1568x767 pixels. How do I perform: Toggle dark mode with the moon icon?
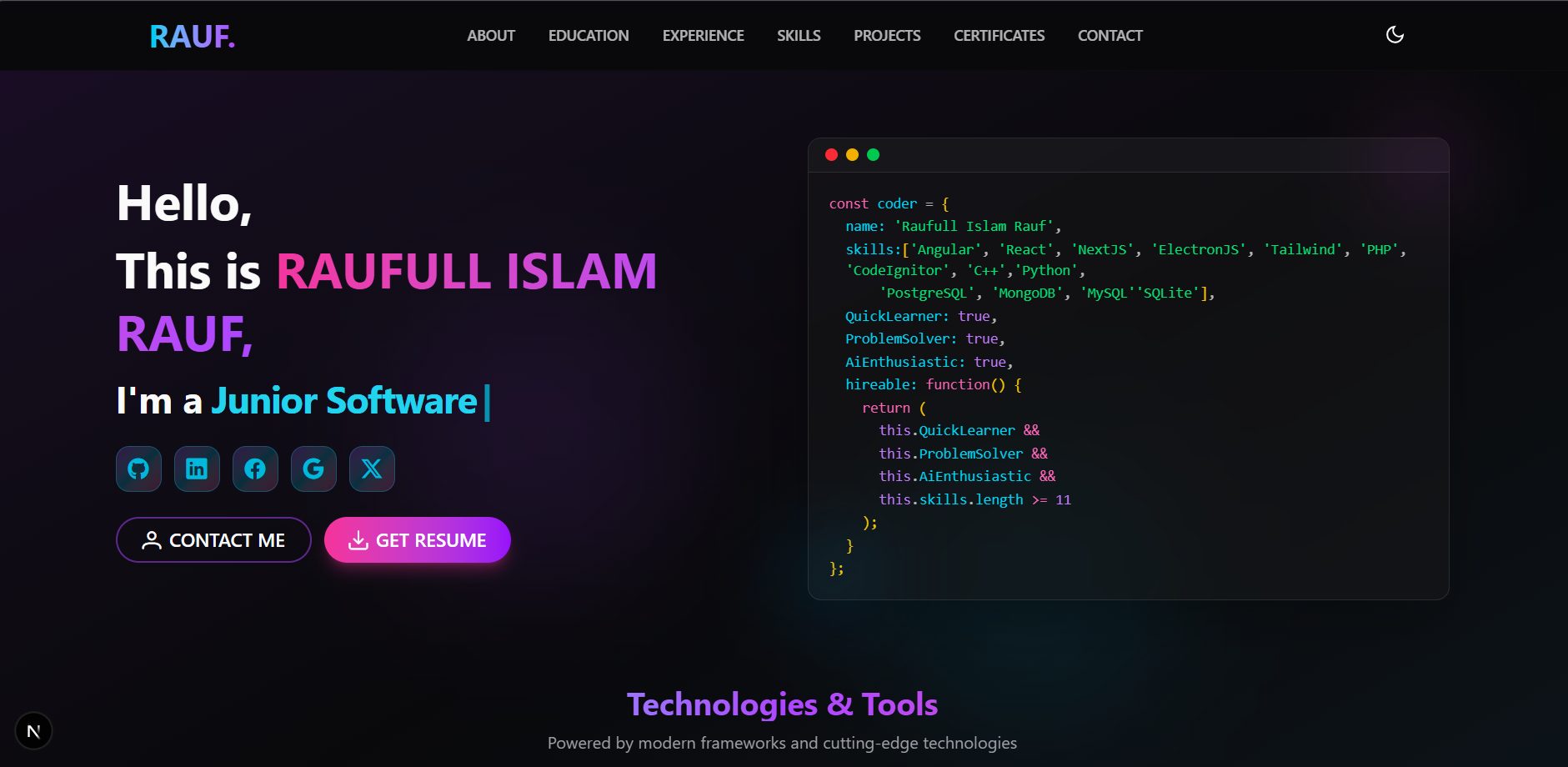(x=1395, y=35)
